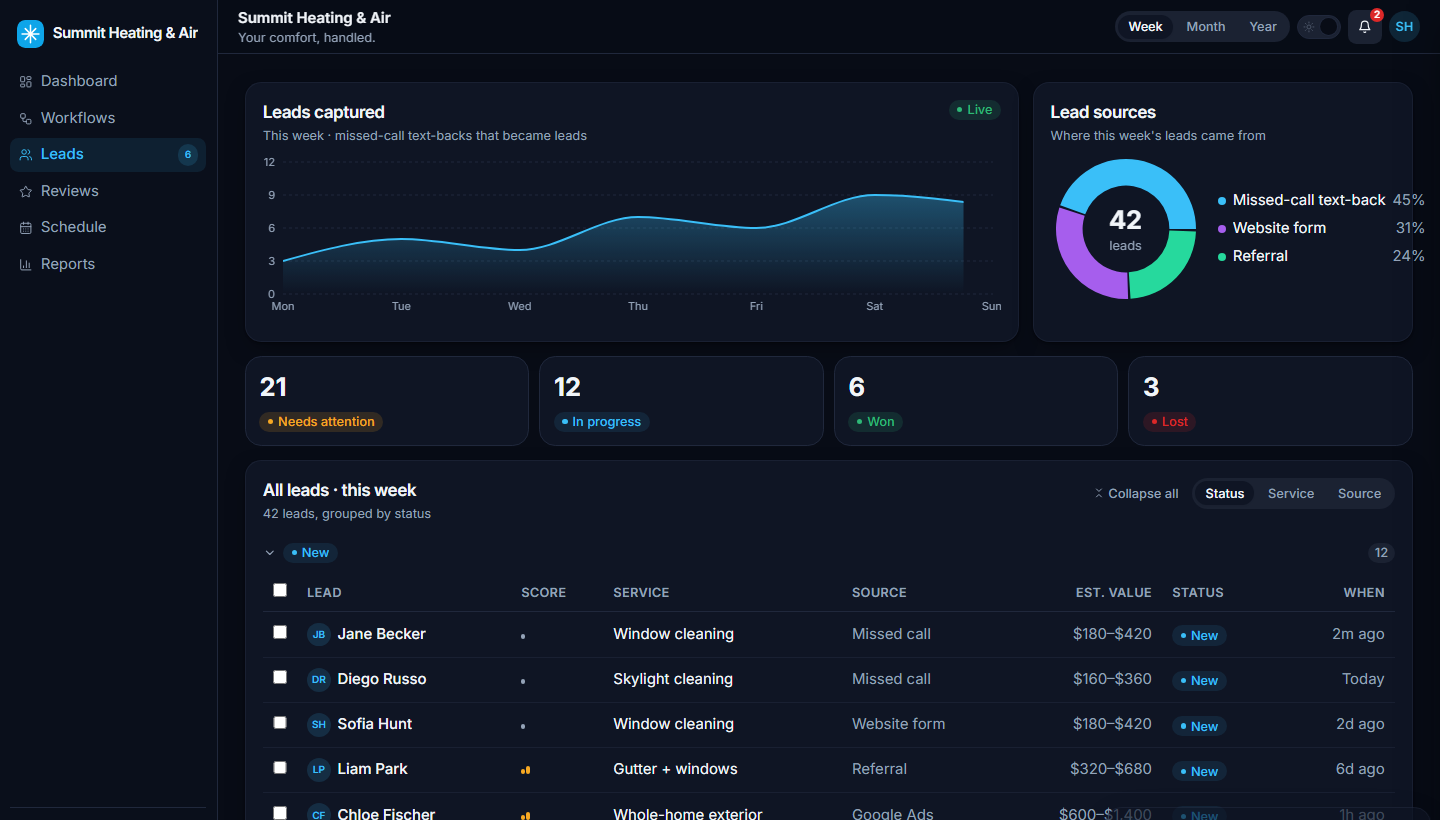
Task: Sort by the SERVICE column header
Action: [x=641, y=593]
